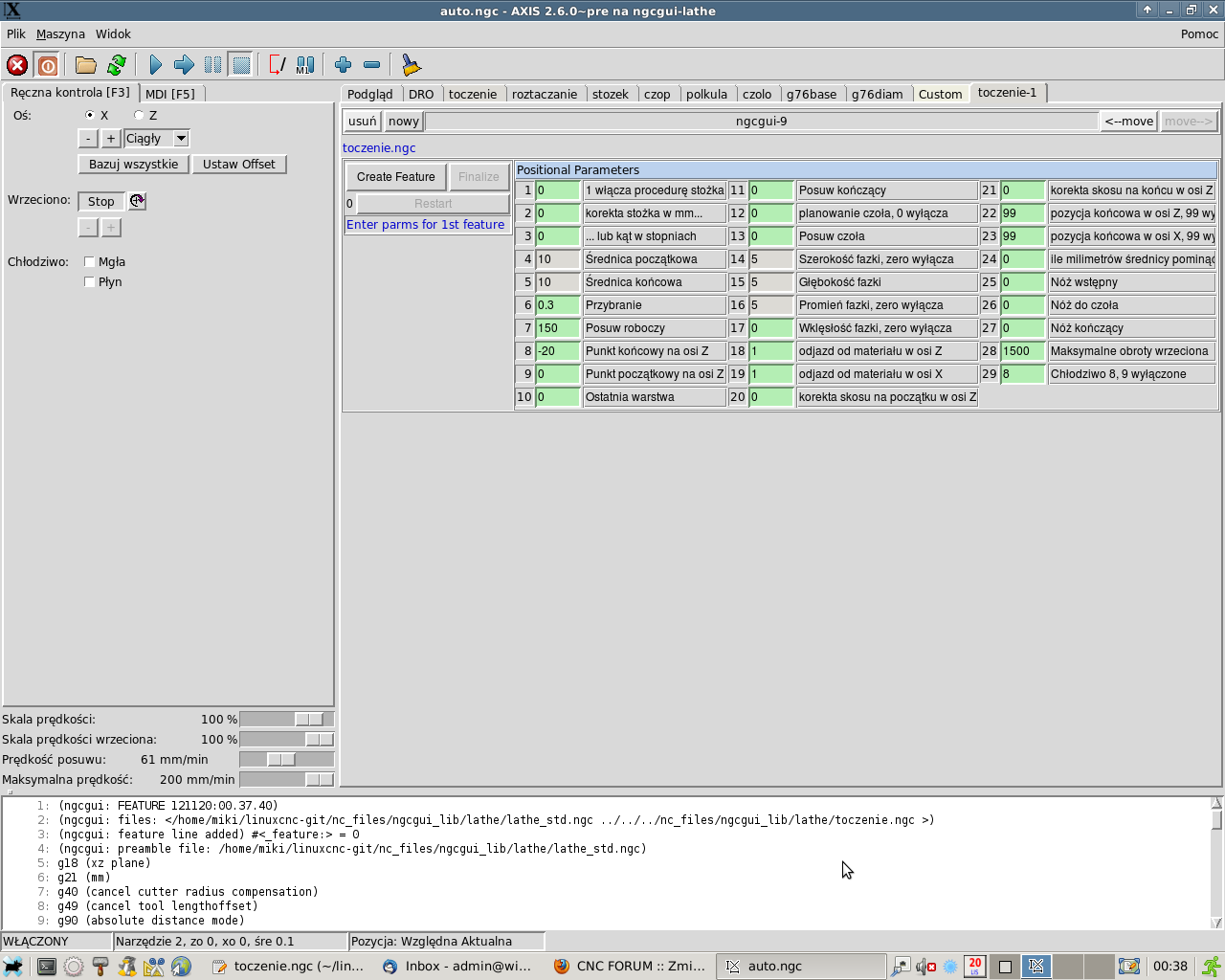Adjust Skala prędkości slider

(287, 719)
